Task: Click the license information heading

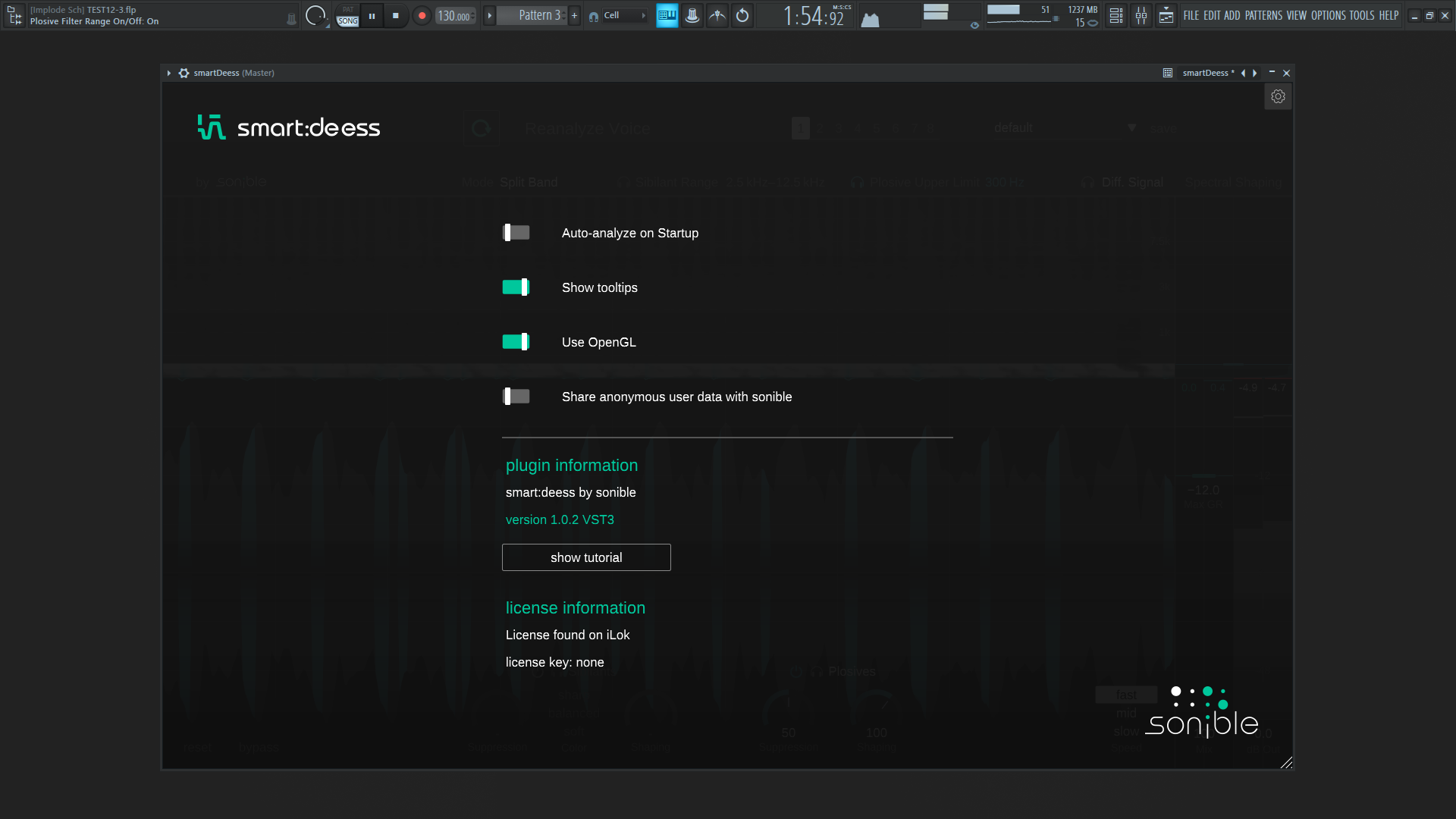Action: coord(576,608)
